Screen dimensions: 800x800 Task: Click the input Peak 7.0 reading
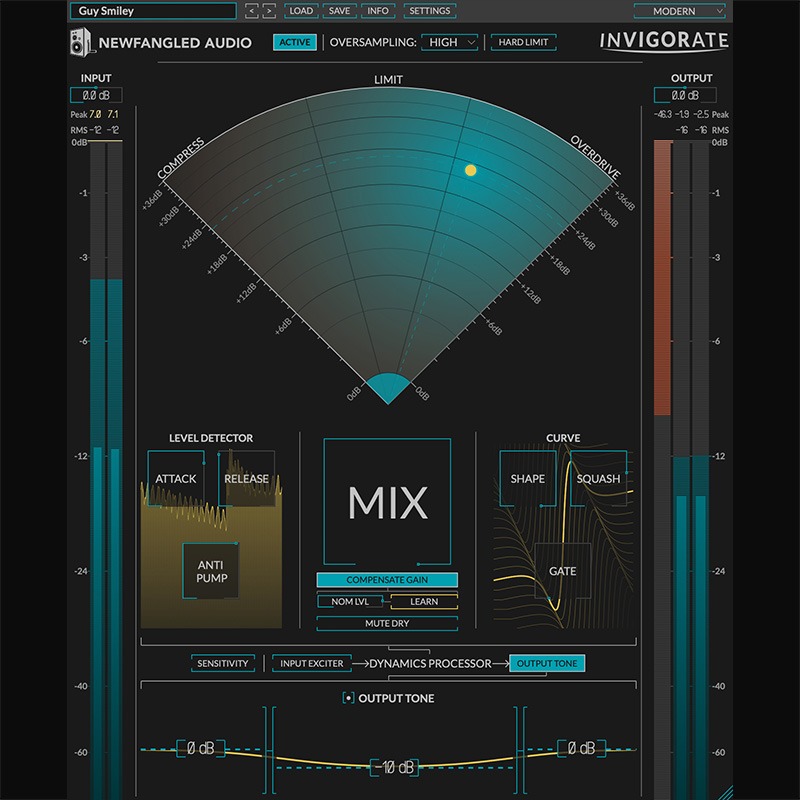pyautogui.click(x=95, y=114)
